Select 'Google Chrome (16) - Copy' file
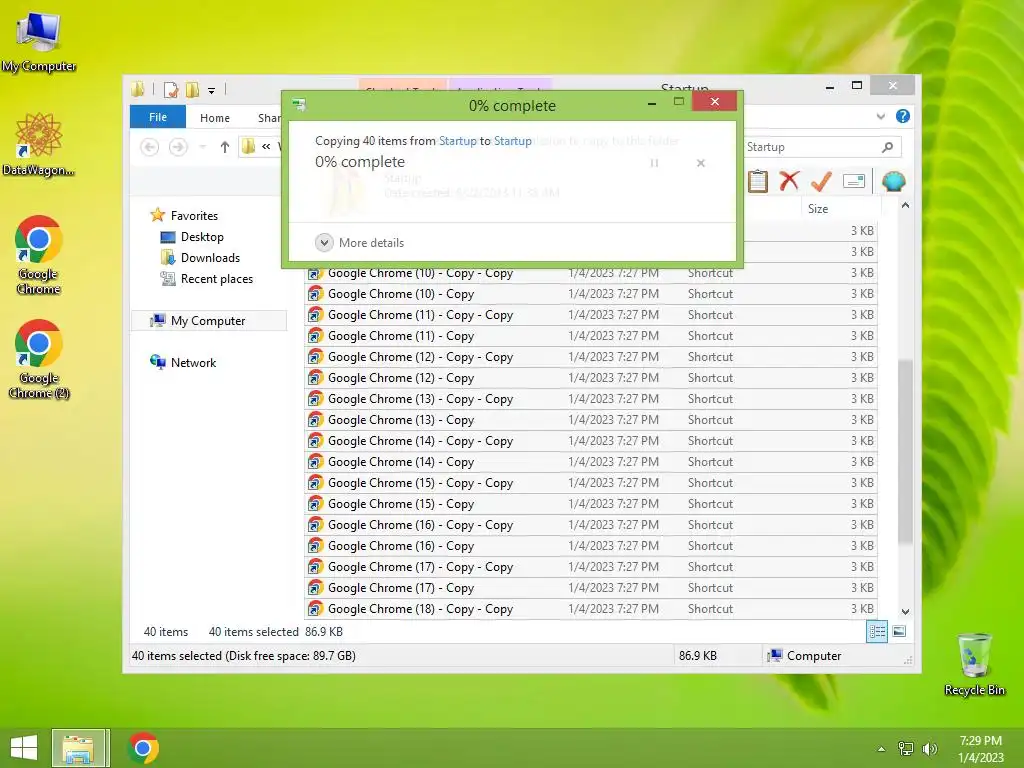This screenshot has width=1024, height=768. point(590,545)
